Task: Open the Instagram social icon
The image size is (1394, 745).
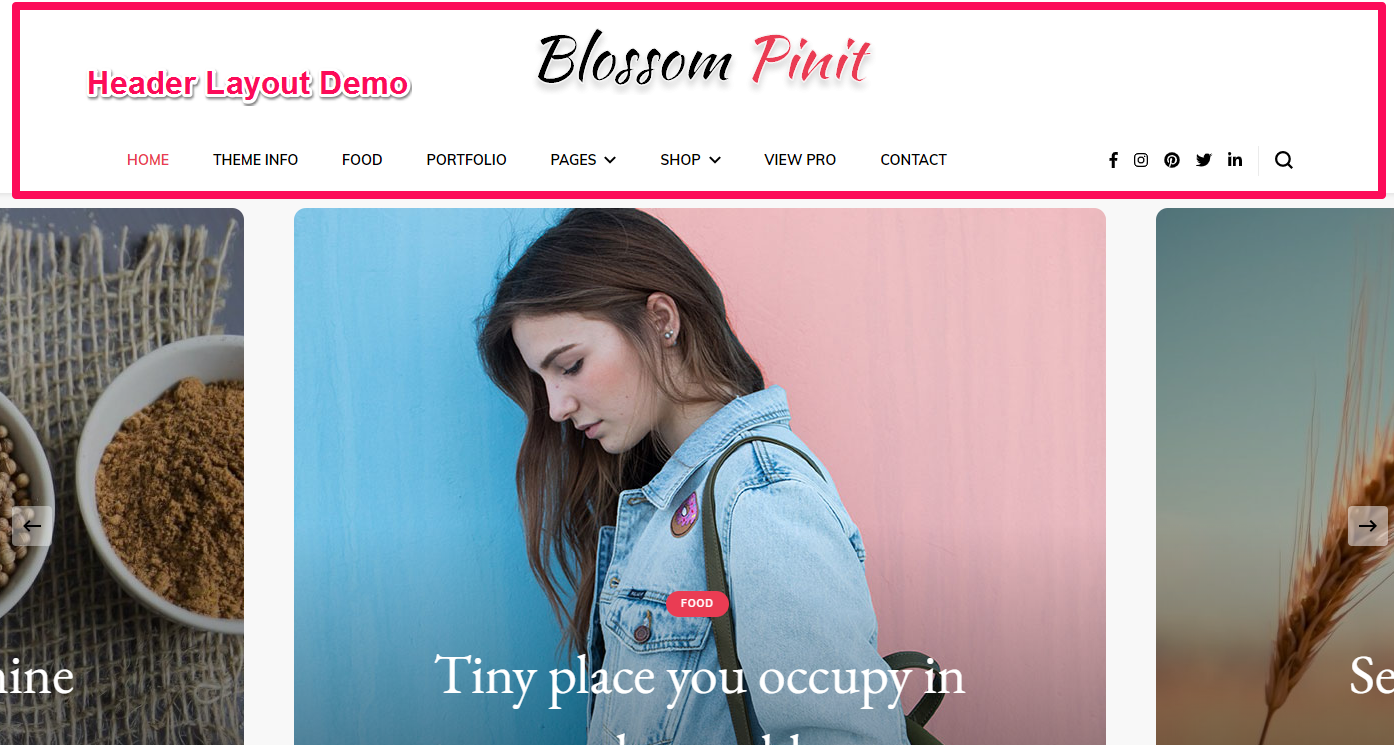Action: click(x=1141, y=160)
